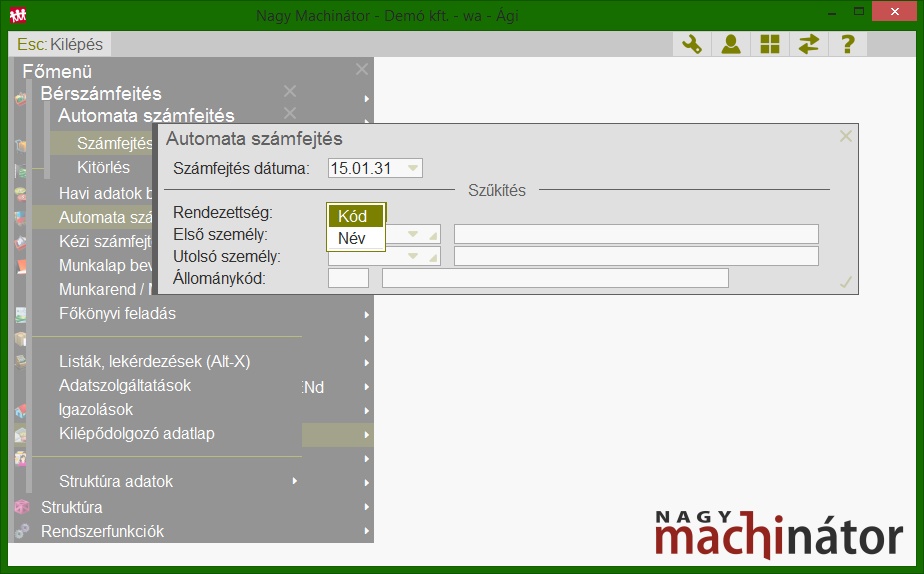Confirm dialog with the checkmark icon
This screenshot has width=924, height=574.
click(846, 282)
